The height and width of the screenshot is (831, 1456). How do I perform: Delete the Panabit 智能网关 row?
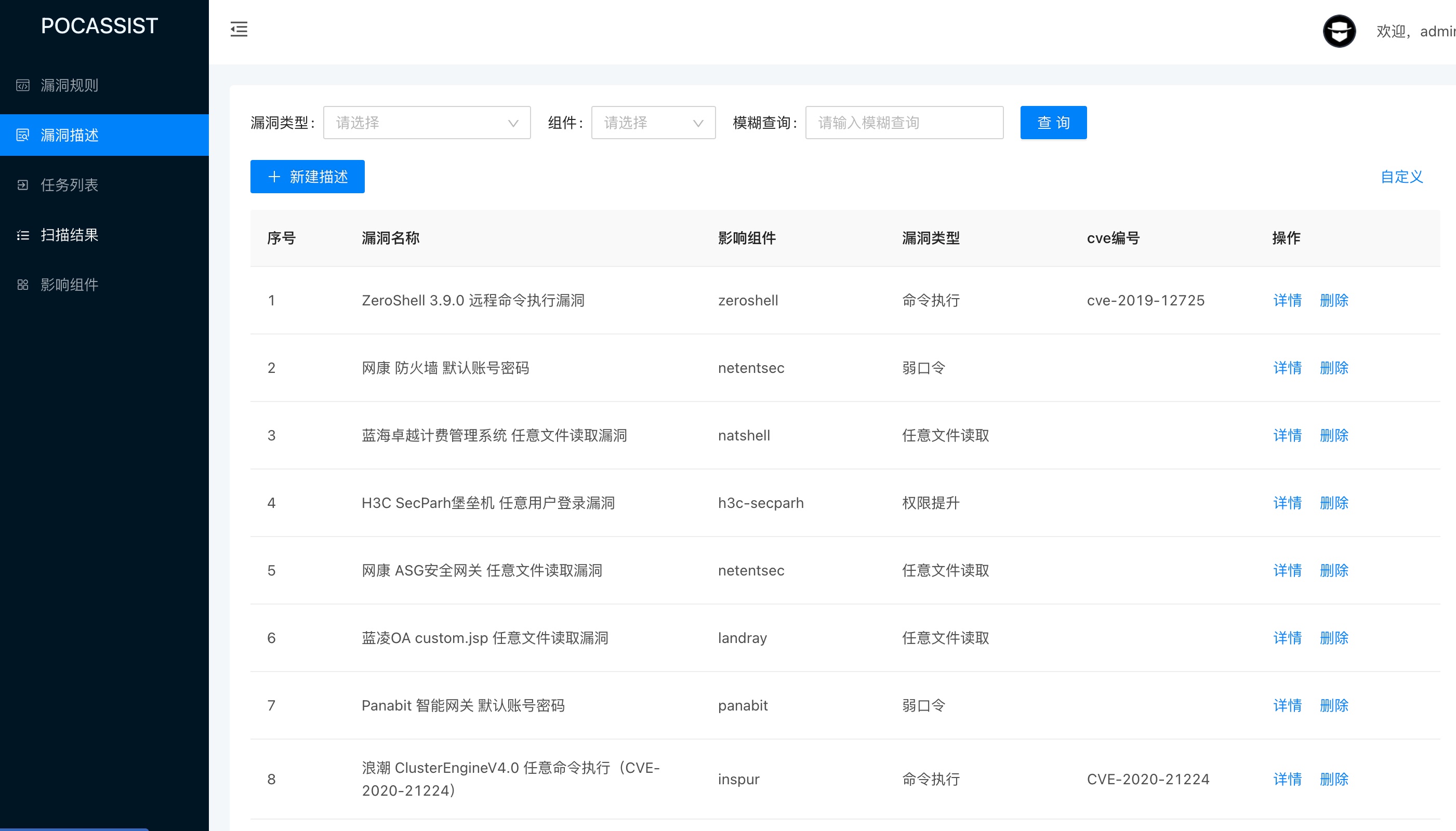[x=1333, y=705]
